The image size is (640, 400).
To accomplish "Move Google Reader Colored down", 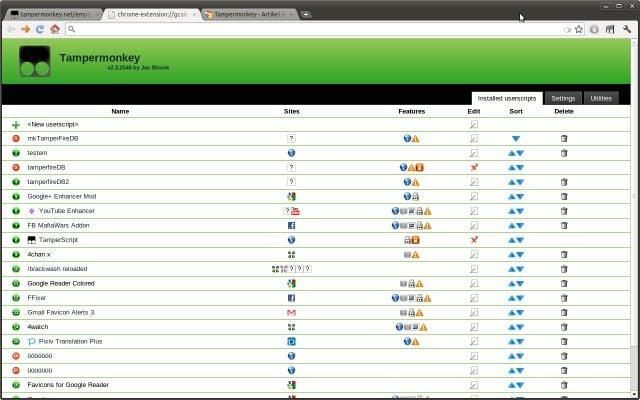I will (520, 284).
